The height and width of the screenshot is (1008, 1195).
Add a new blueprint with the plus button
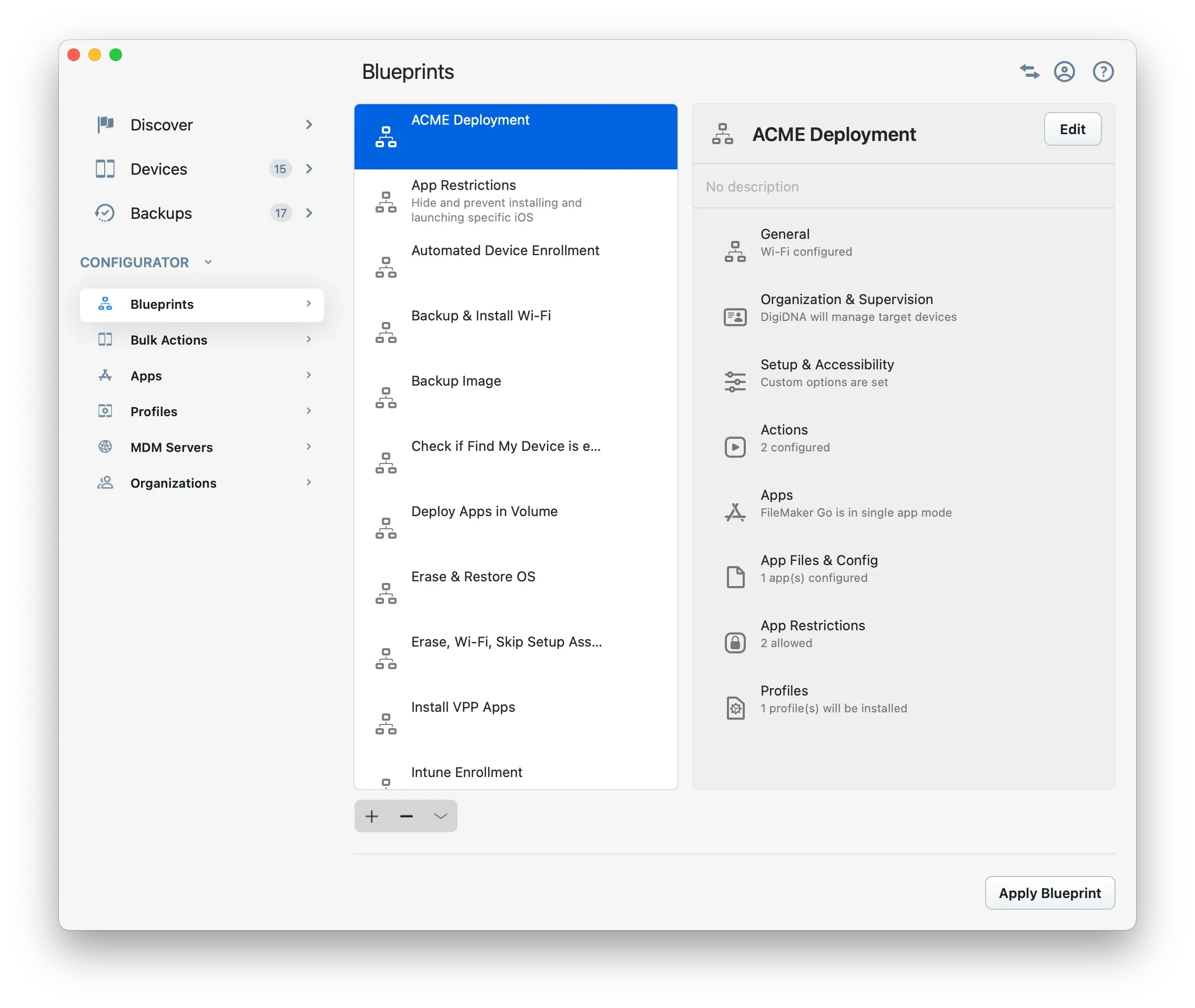[x=371, y=816]
